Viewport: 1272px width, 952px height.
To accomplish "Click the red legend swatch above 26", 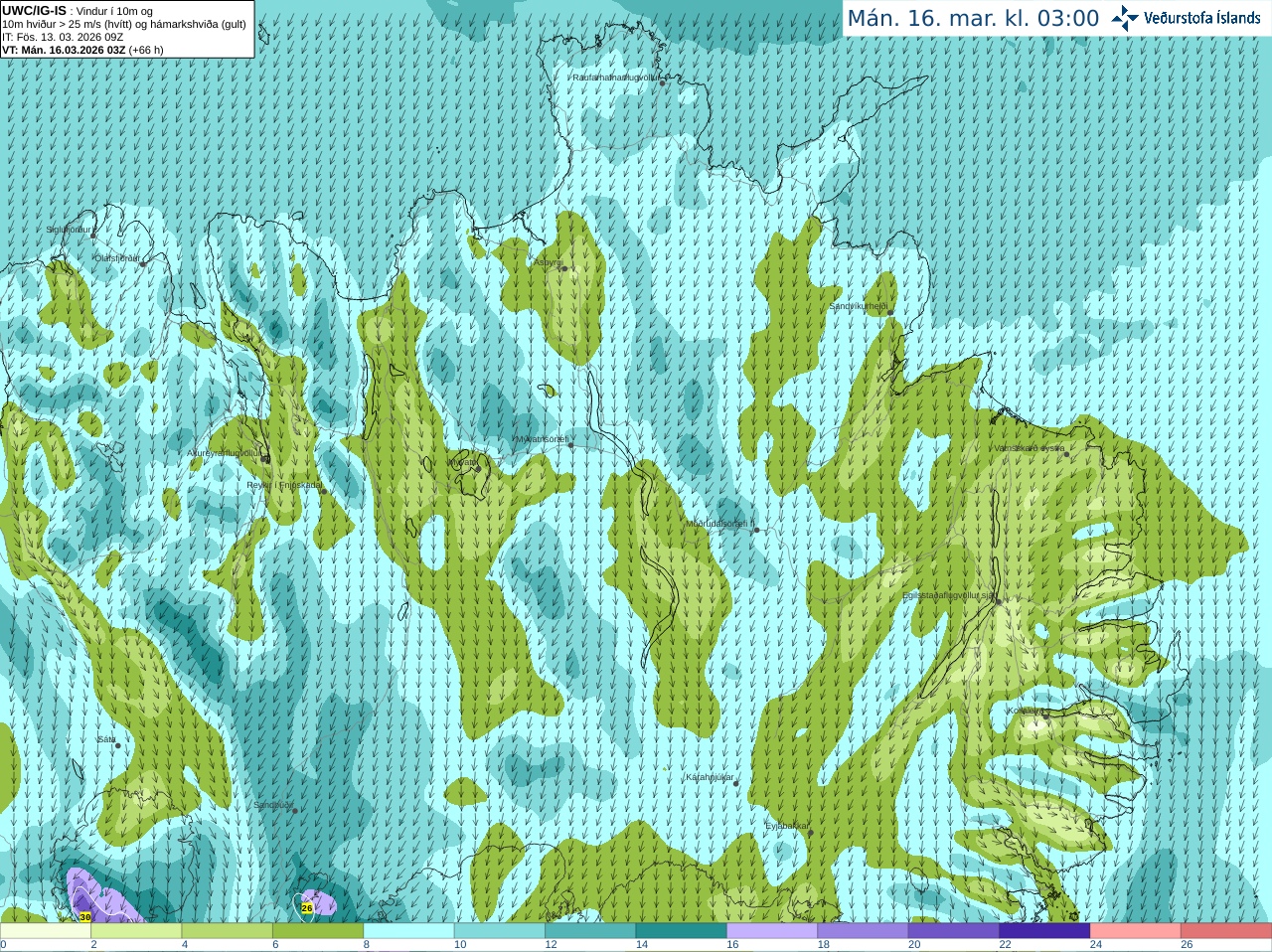I will [x=1226, y=931].
